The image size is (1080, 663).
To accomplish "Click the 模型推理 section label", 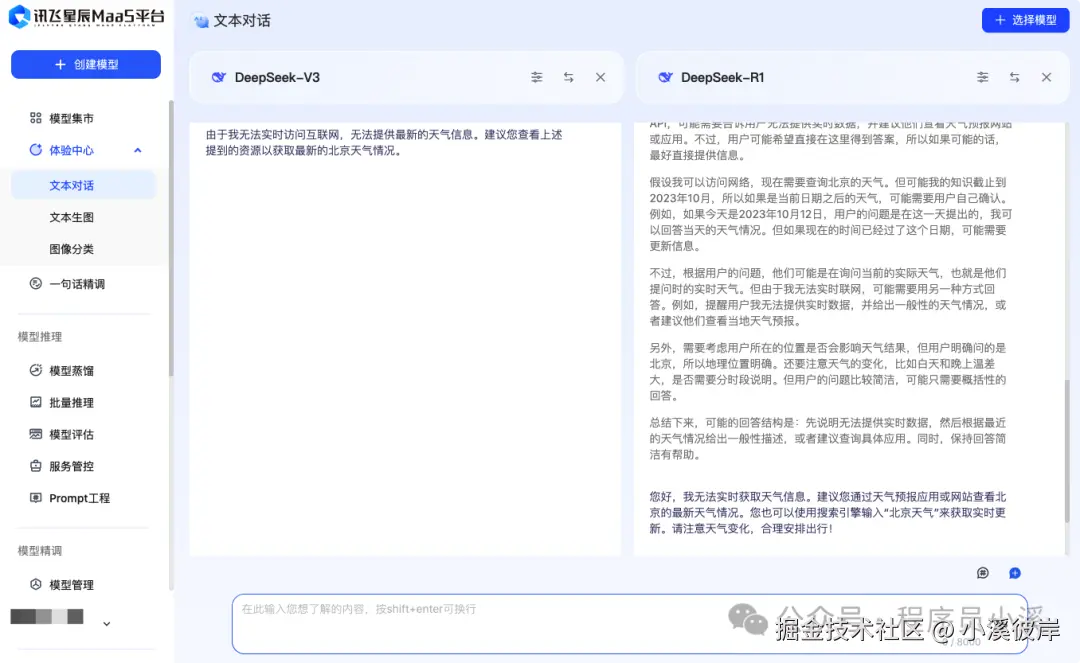I will (x=39, y=337).
